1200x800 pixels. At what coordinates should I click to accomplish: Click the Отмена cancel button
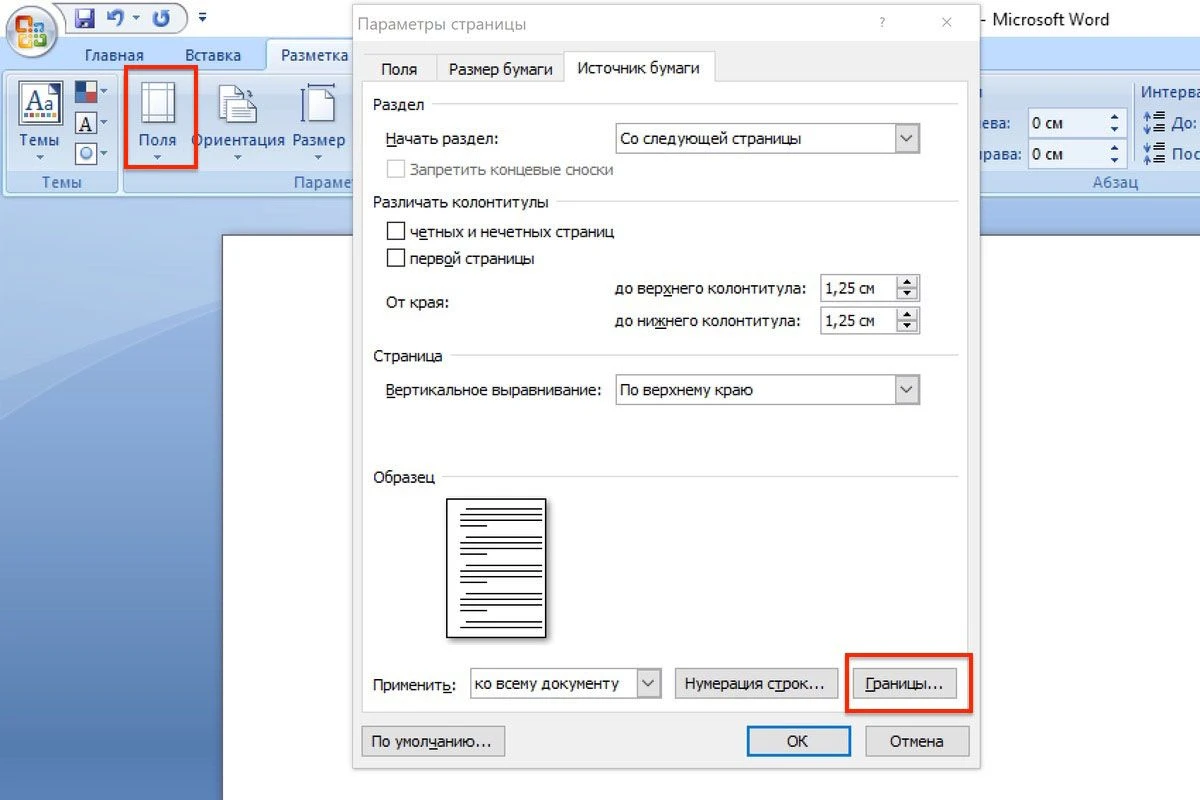coord(917,741)
